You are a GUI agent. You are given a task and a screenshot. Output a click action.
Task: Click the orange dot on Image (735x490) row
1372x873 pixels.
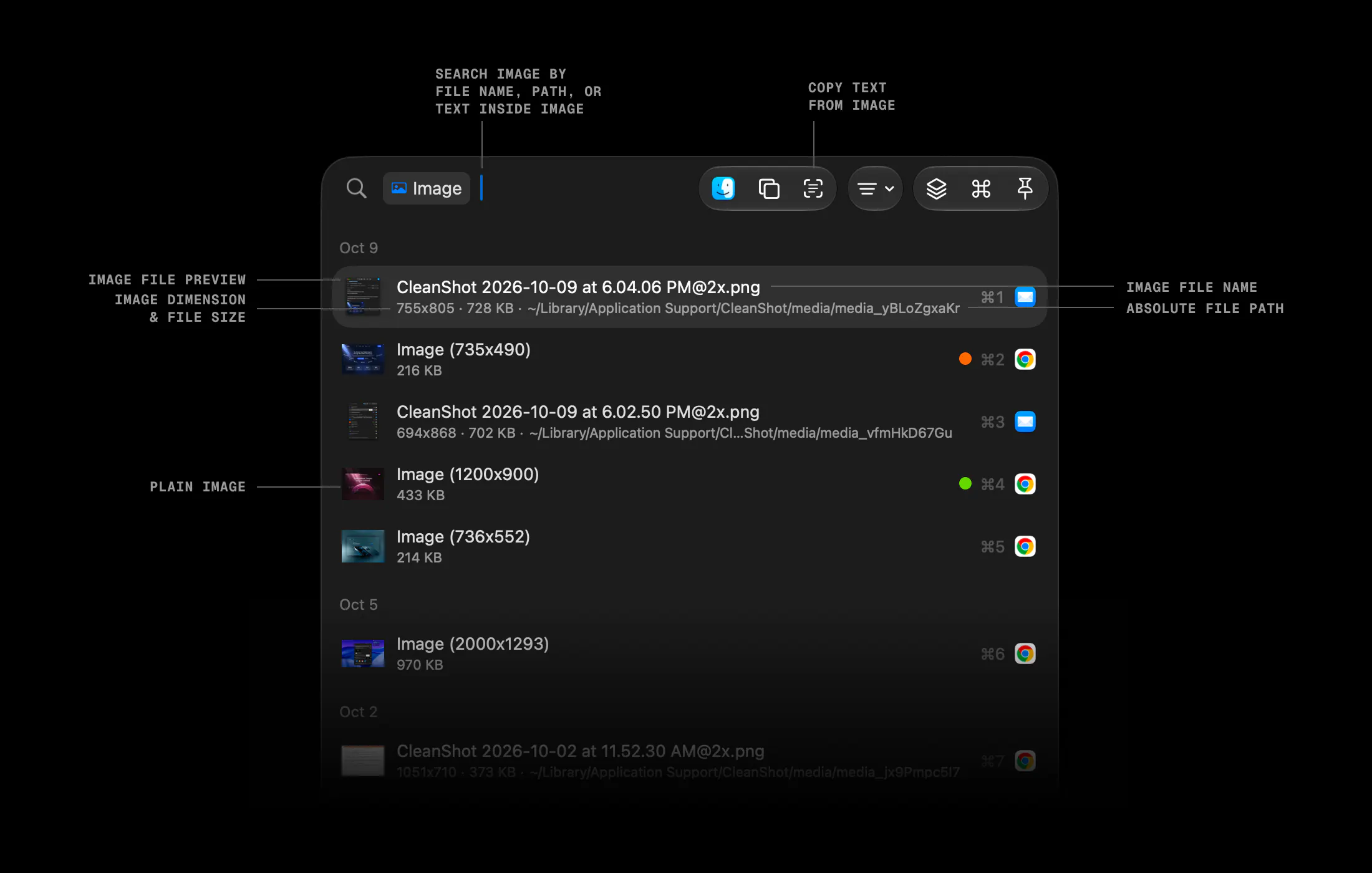point(965,359)
